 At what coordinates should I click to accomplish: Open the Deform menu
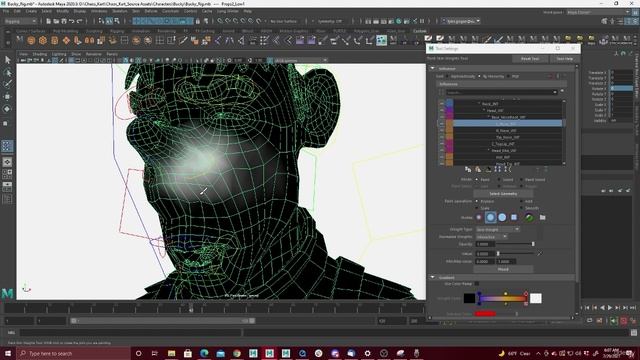pyautogui.click(x=151, y=11)
